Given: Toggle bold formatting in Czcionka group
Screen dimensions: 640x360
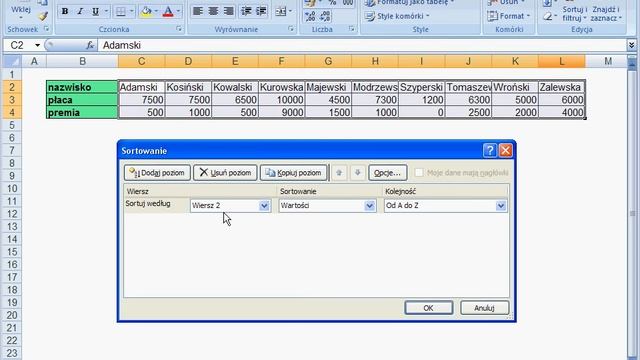Looking at the screenshot, I should point(64,11).
